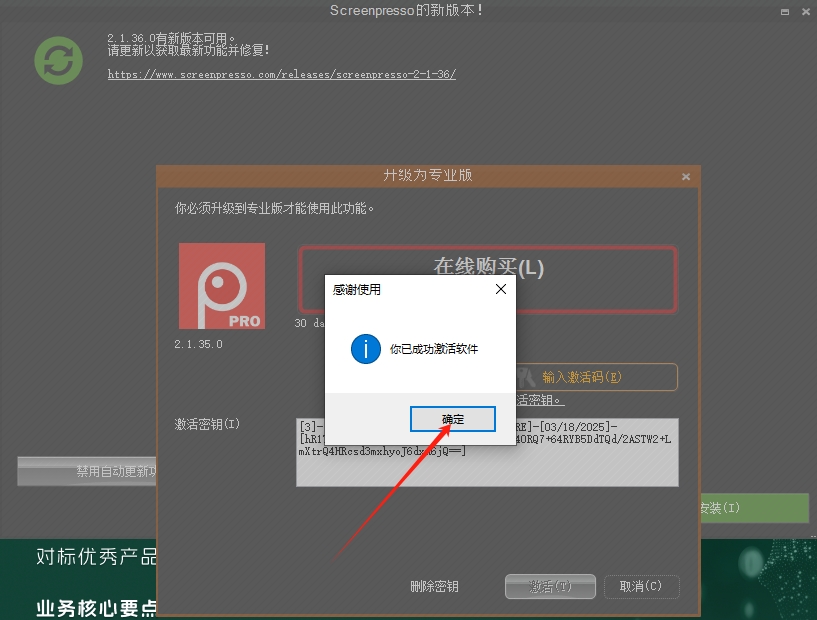Click the green update refresh icon
The height and width of the screenshot is (620, 817).
[x=59, y=60]
